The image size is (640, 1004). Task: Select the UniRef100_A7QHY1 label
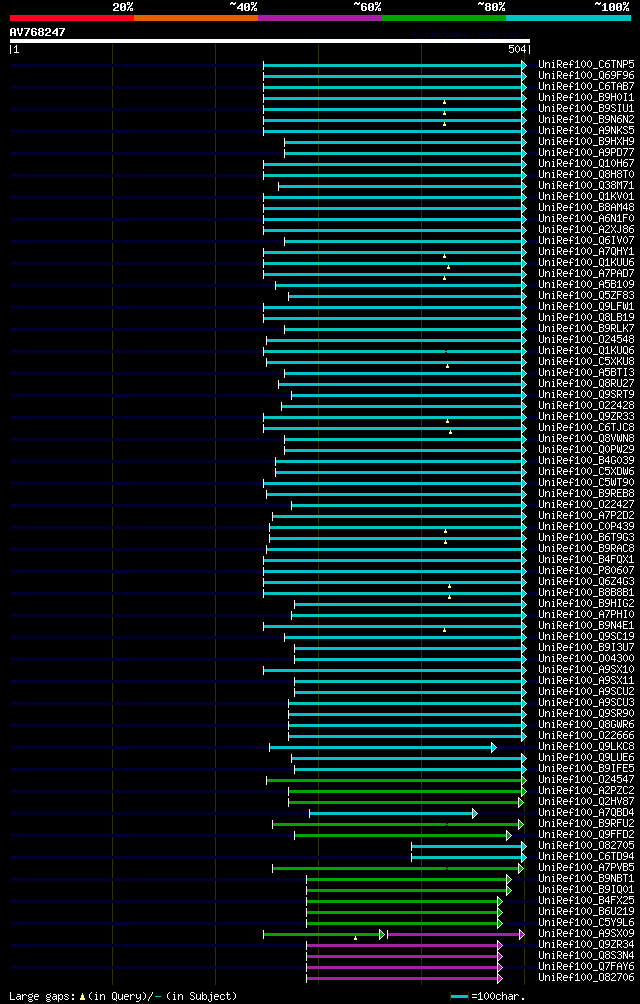(586, 252)
